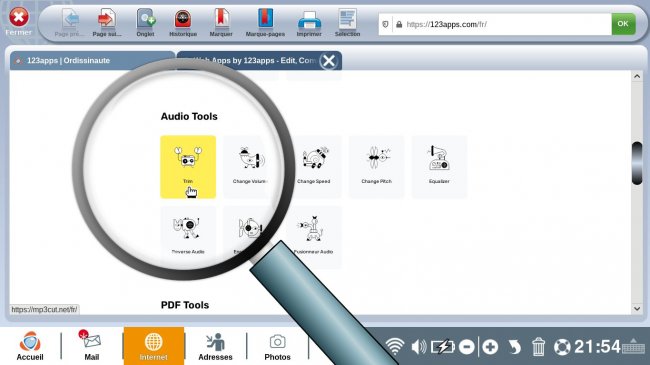650x365 pixels.
Task: Open the Change Pitch tool
Action: pyautogui.click(x=376, y=167)
